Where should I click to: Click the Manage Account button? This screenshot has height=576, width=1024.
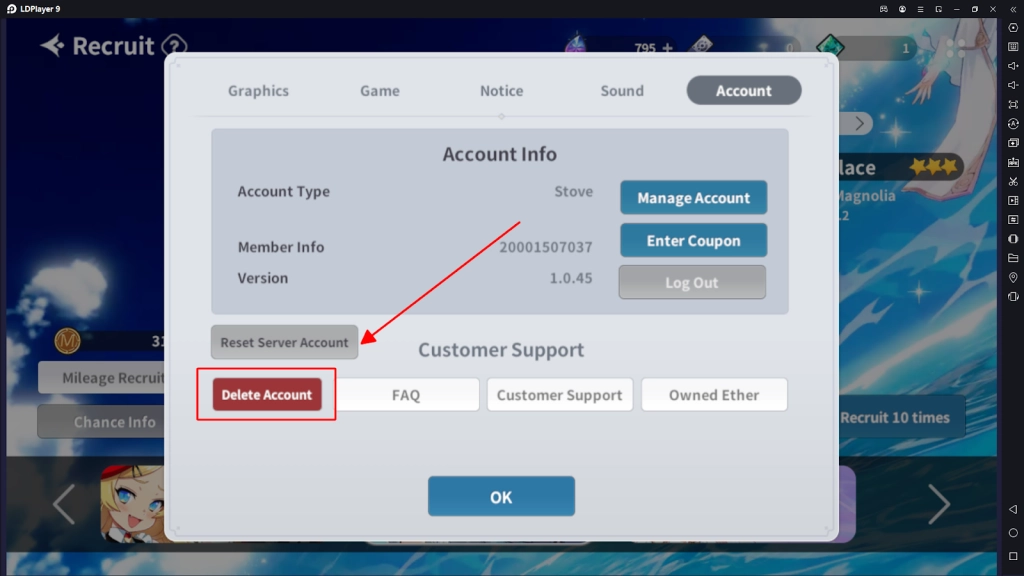(693, 198)
